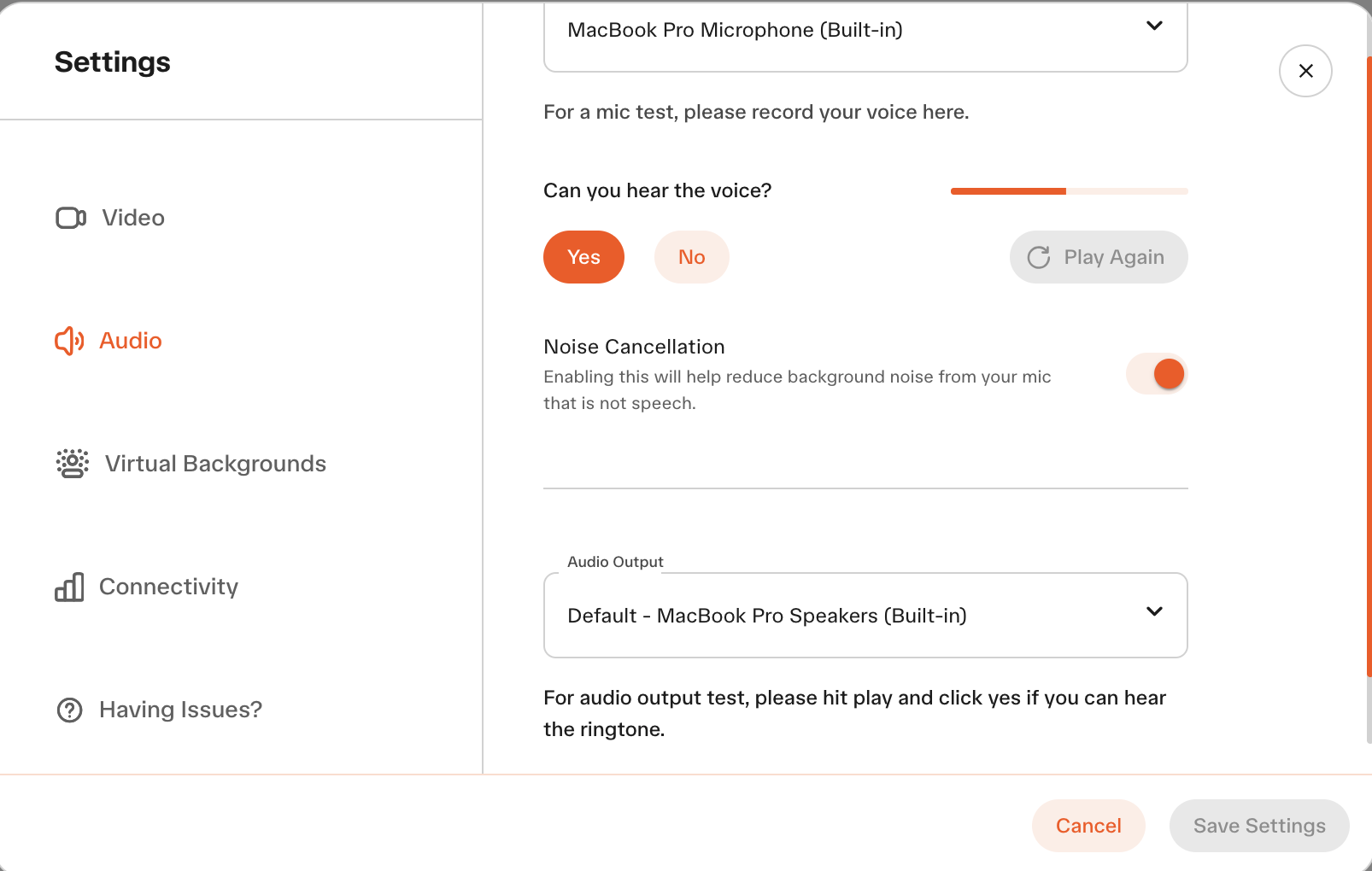Click the orange vertical scrollbar
Screen dimensions: 1372x871
1369,367
